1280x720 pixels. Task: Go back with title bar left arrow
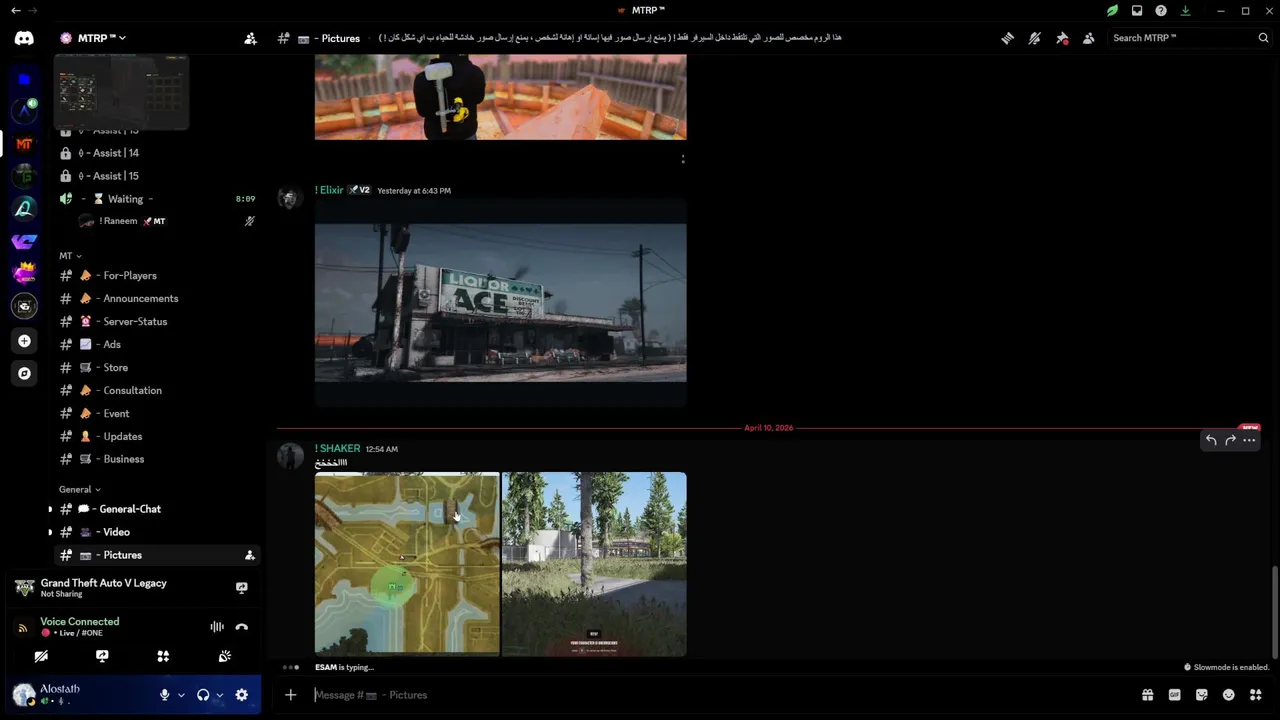[15, 10]
